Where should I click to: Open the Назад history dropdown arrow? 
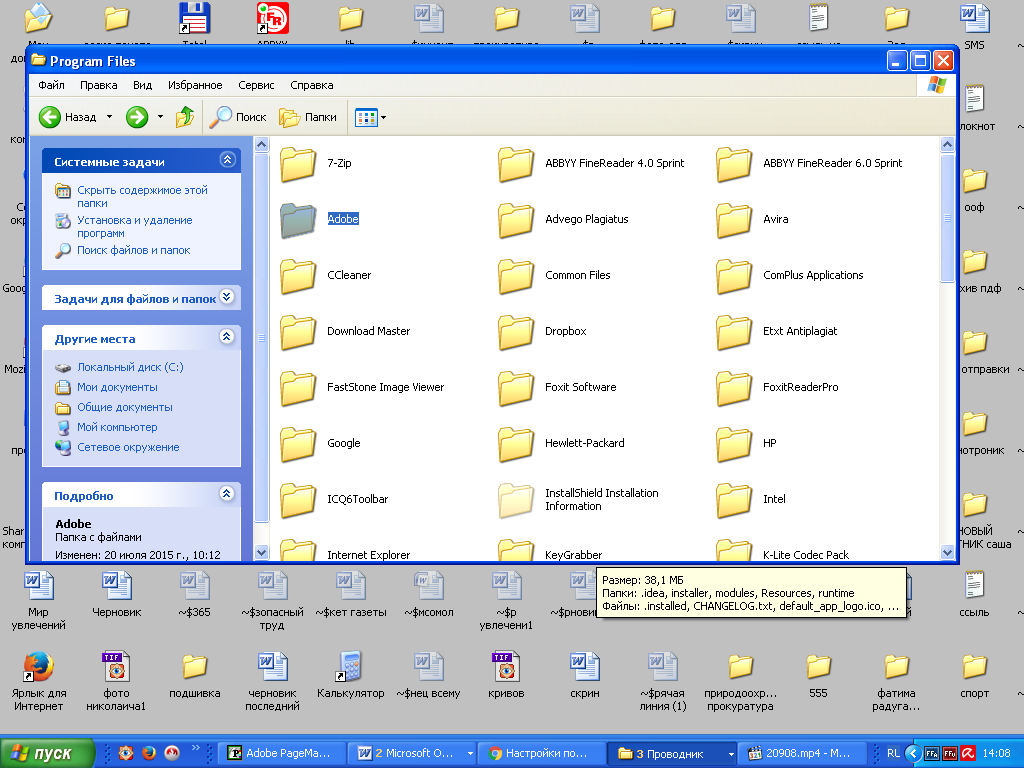pyautogui.click(x=109, y=118)
